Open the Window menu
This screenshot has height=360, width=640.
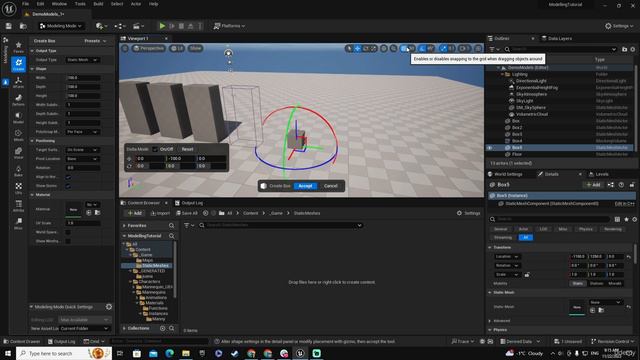pyautogui.click(x=59, y=4)
